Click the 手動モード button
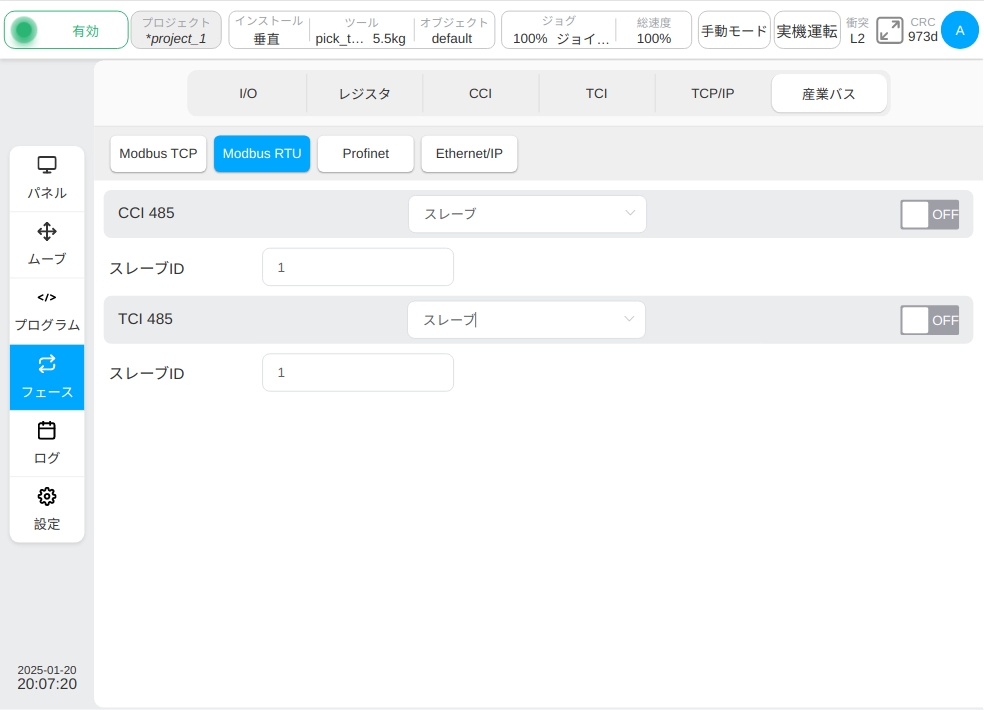Image resolution: width=984 pixels, height=710 pixels. click(734, 30)
